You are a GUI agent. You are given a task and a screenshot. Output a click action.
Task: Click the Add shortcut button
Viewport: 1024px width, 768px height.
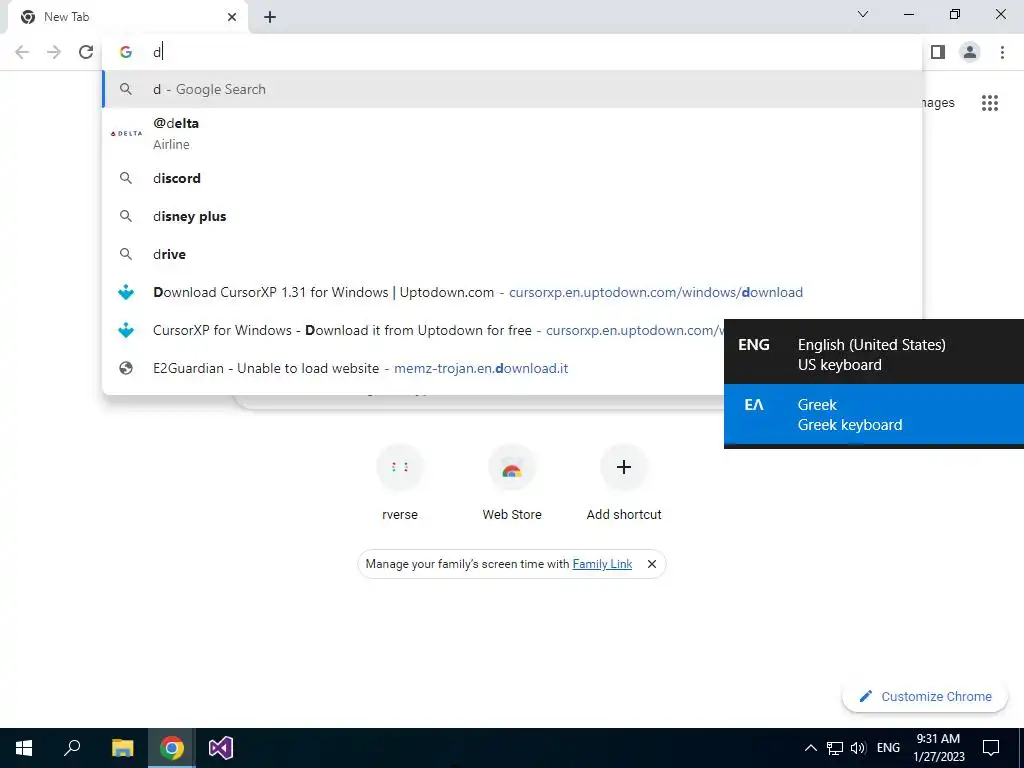pyautogui.click(x=624, y=483)
